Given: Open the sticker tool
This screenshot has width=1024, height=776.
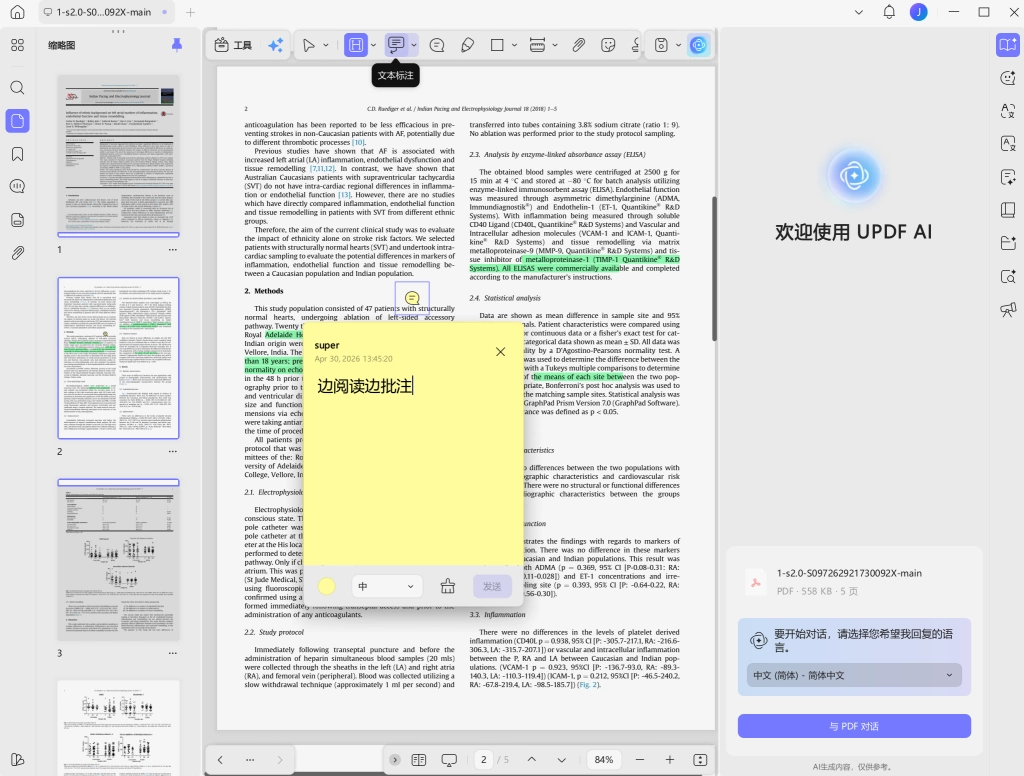Looking at the screenshot, I should coord(608,45).
